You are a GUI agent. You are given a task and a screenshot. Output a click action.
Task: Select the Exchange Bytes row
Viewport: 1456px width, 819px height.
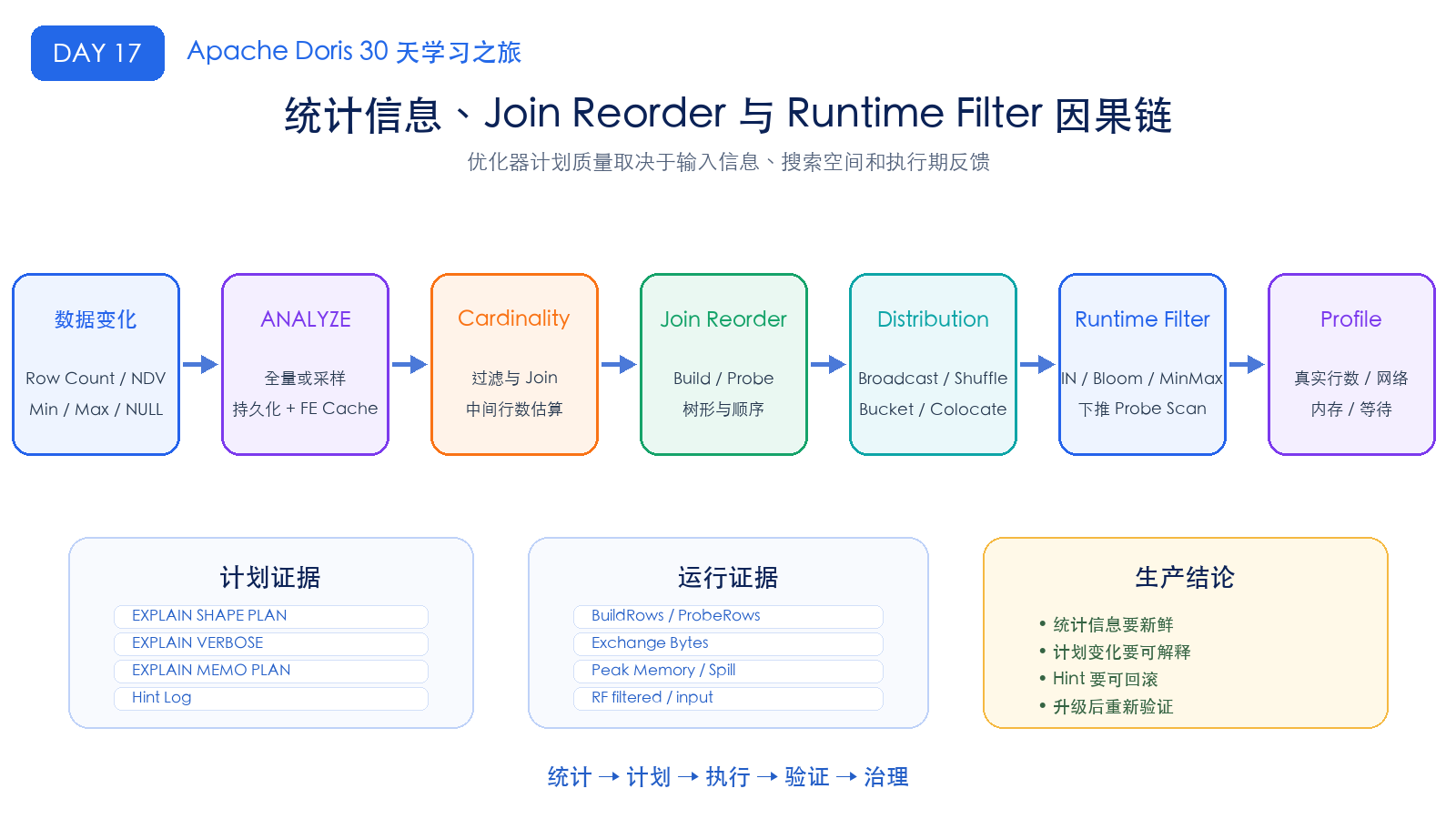click(728, 643)
